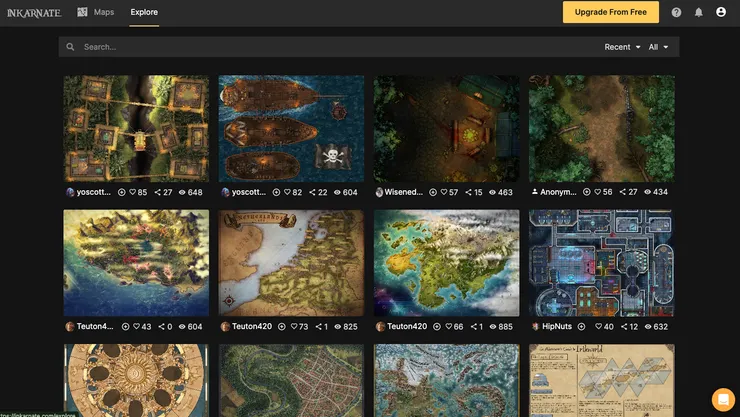
Task: Select the Explore tab
Action: 144,12
